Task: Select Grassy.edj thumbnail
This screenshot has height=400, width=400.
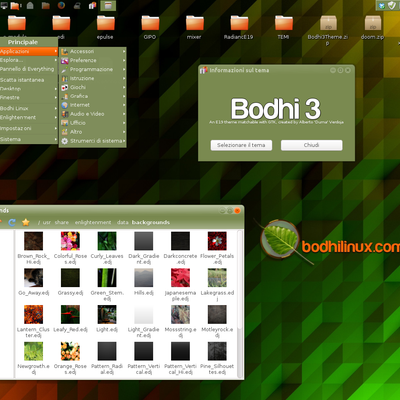Action: click(70, 278)
